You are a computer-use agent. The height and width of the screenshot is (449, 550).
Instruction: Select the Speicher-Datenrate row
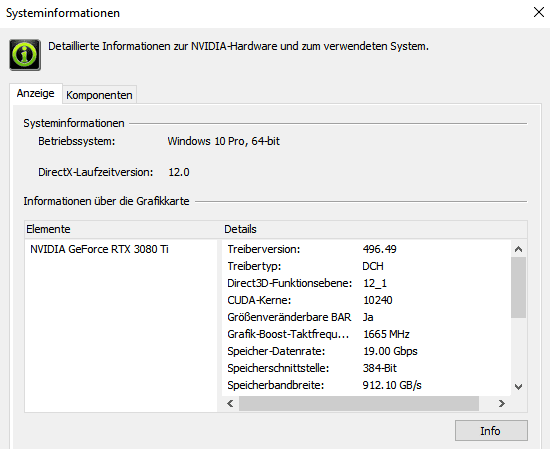pos(367,351)
